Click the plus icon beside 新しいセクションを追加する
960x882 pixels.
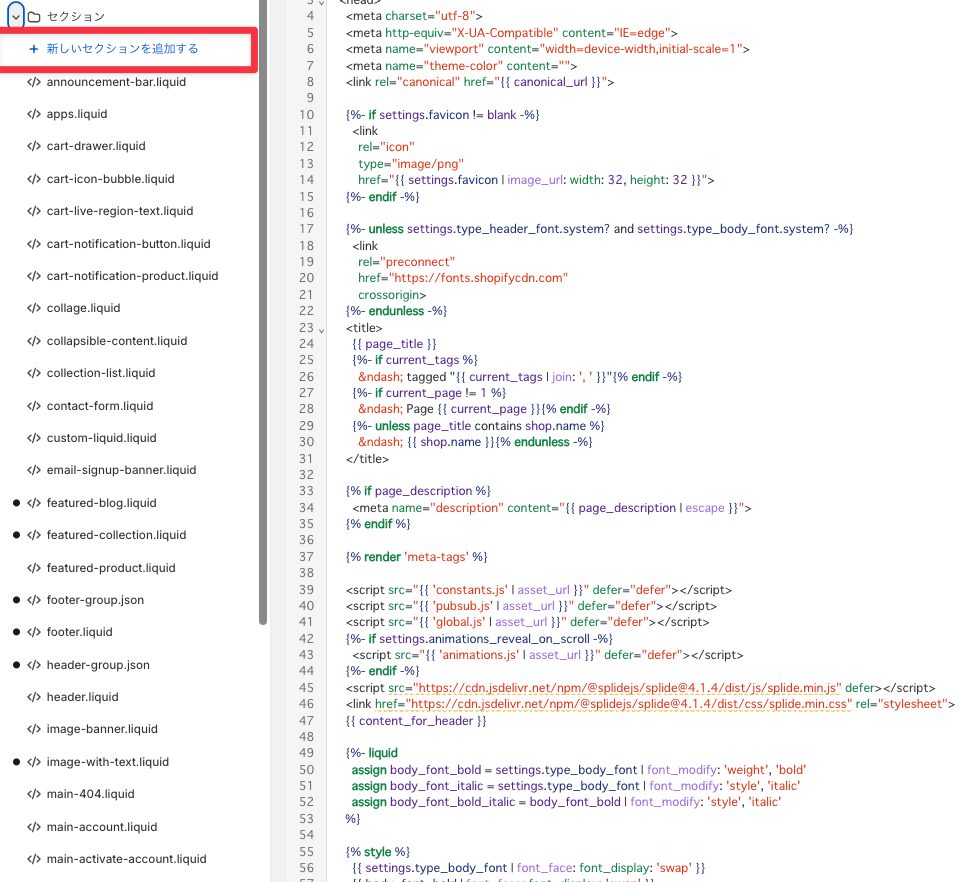[34, 49]
